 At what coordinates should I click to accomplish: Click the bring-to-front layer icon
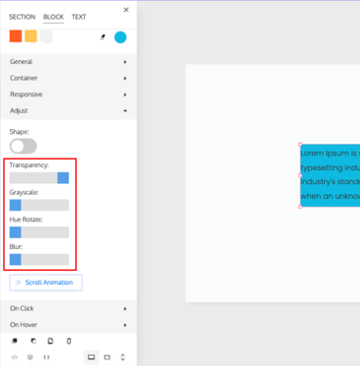click(x=15, y=341)
